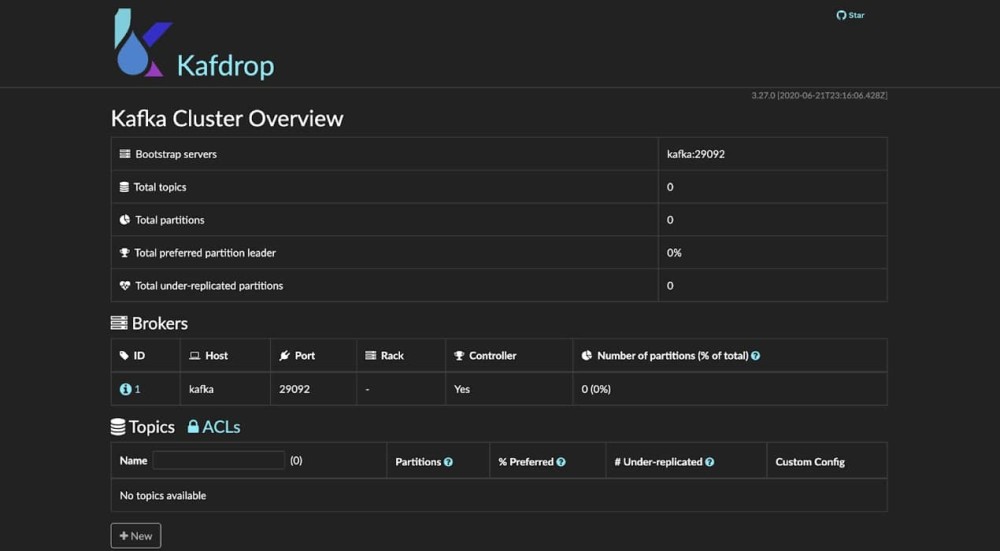Screen dimensions: 1000x551
Task: Open help icon next to % Preferred
Action: (x=561, y=462)
